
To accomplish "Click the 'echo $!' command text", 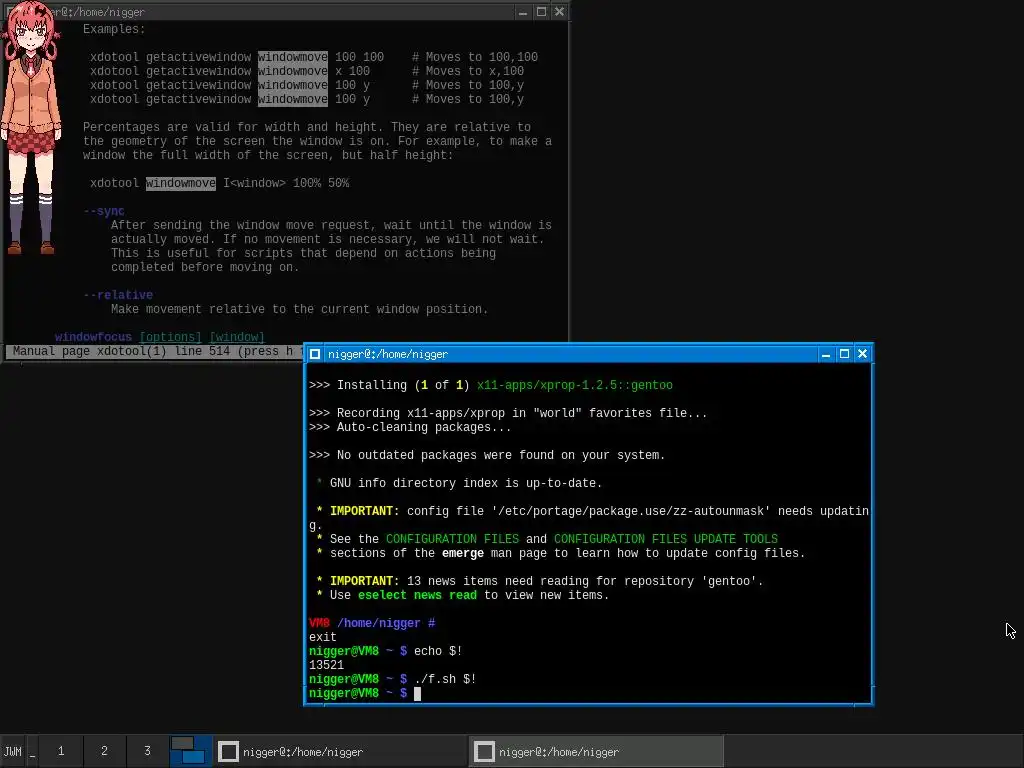I will 438,651.
